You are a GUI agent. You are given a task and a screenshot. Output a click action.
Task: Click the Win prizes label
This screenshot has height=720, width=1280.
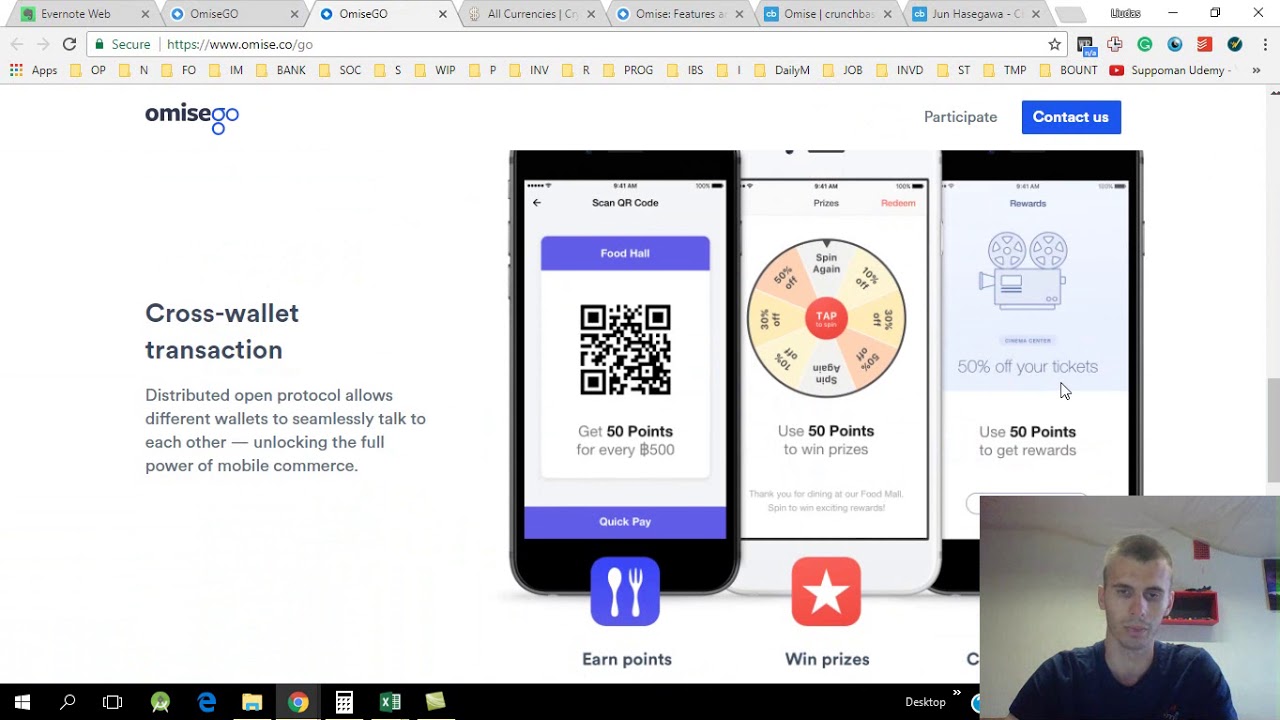point(827,659)
